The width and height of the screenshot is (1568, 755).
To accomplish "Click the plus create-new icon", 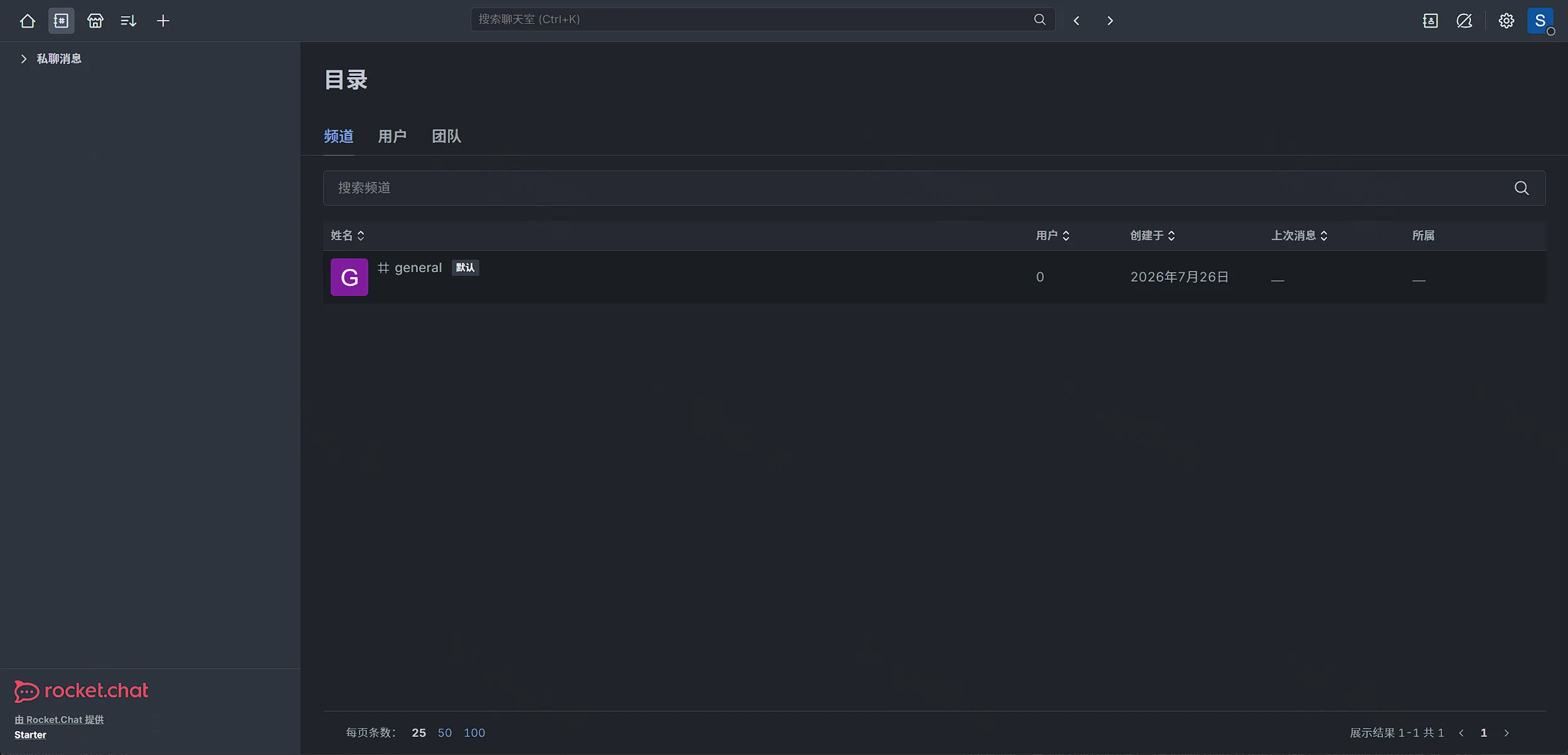I will [163, 21].
